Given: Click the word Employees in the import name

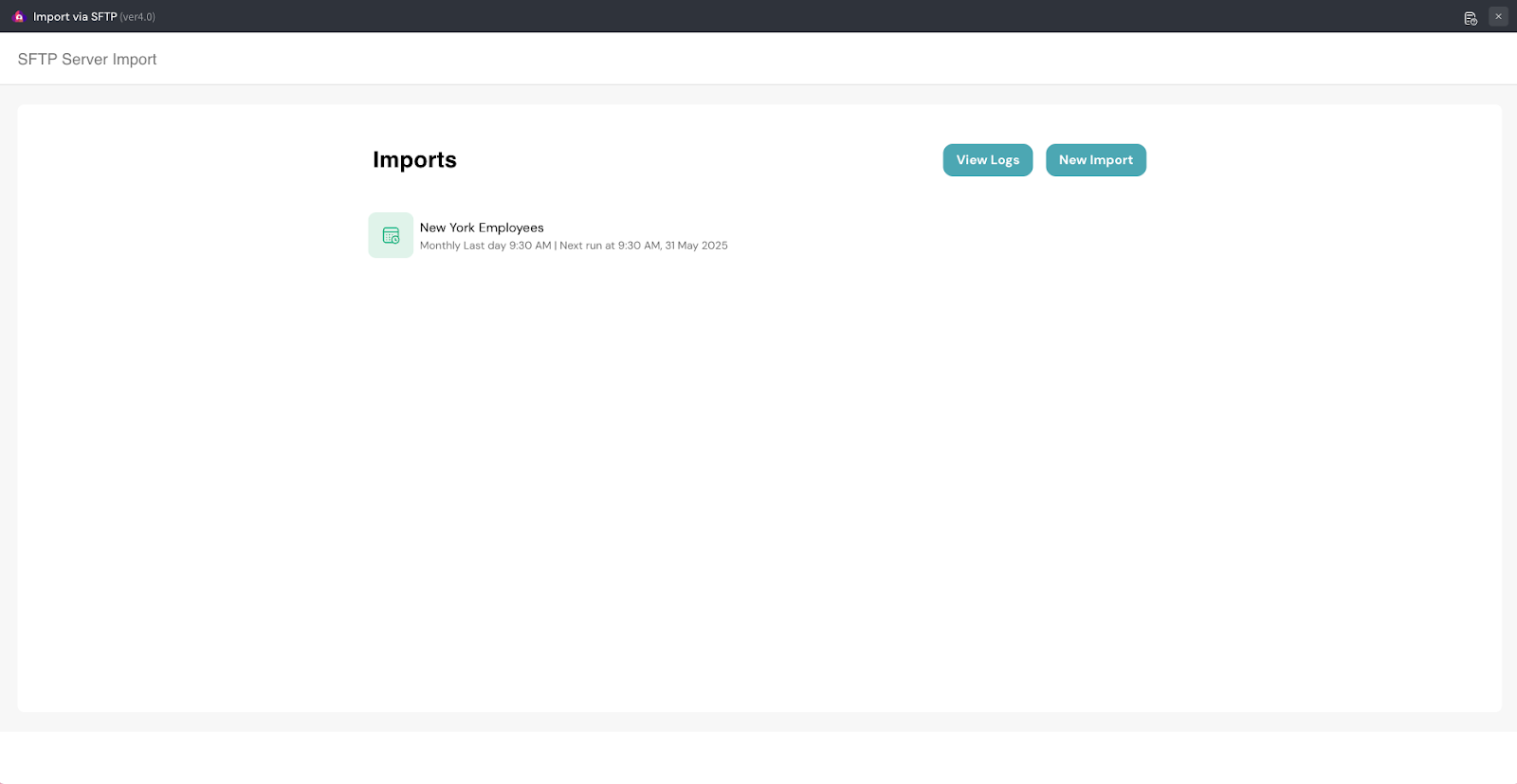Looking at the screenshot, I should 511,228.
